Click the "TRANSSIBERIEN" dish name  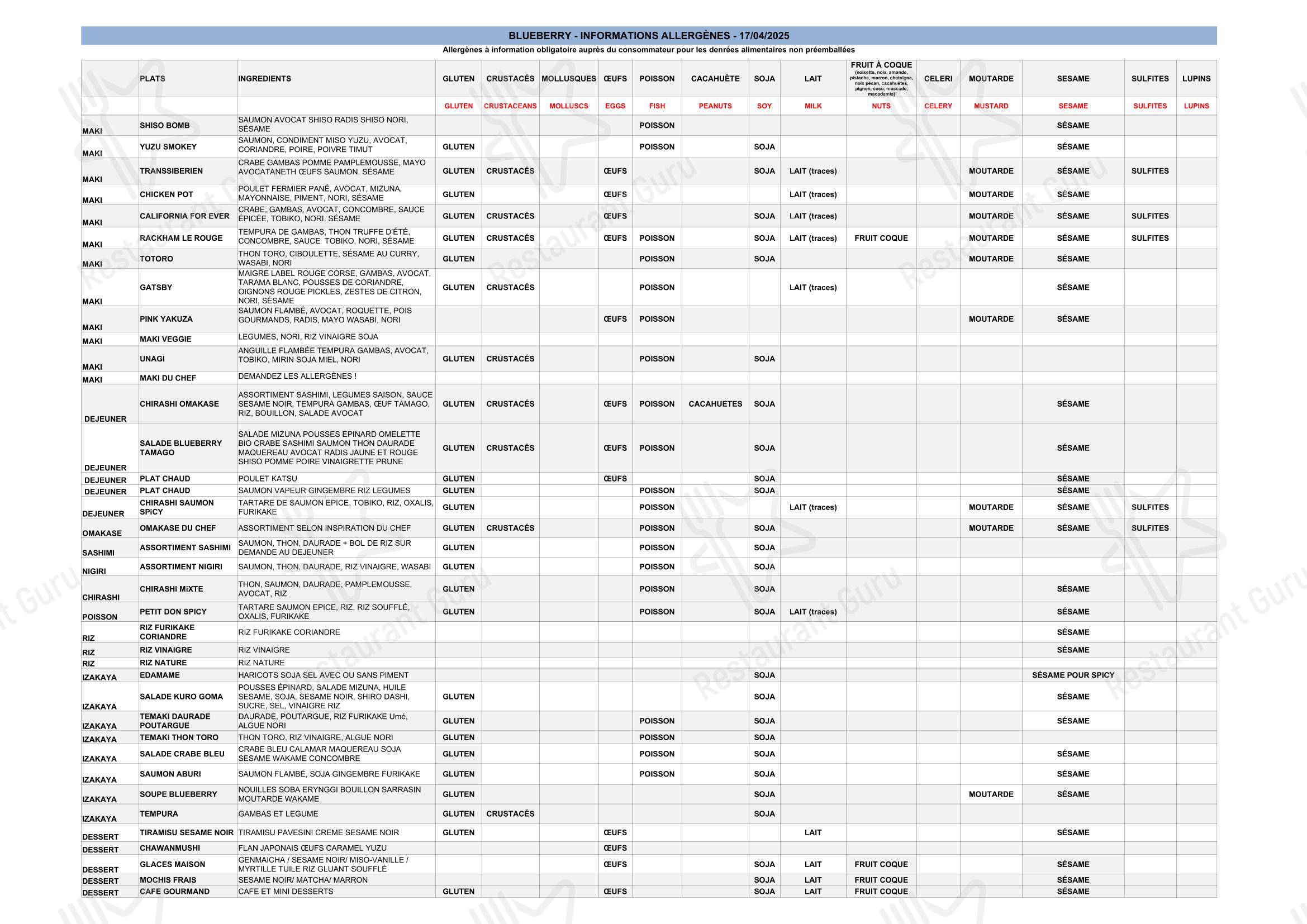[x=172, y=172]
